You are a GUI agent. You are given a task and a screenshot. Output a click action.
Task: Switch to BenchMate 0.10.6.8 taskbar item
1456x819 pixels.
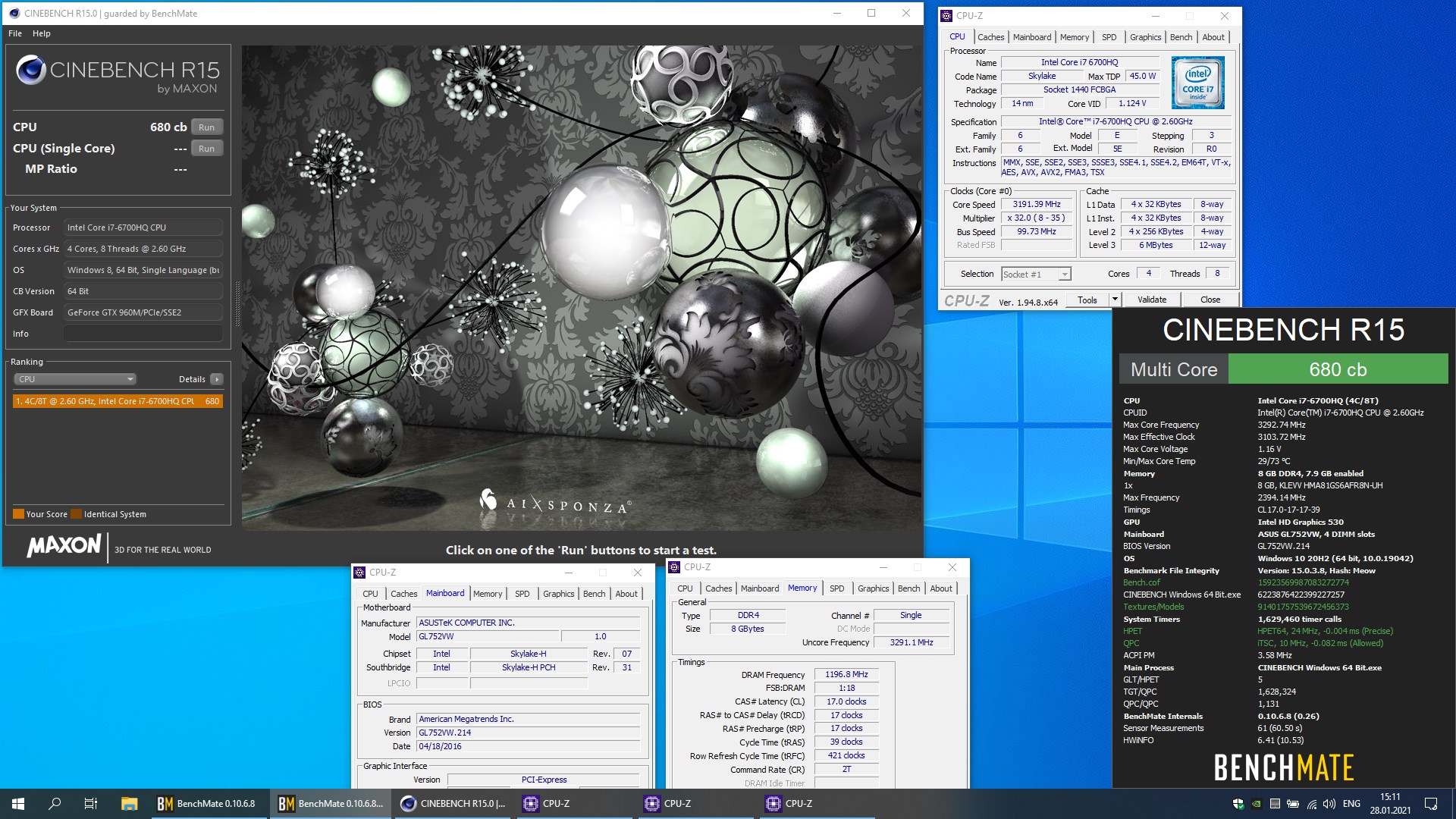[209, 804]
